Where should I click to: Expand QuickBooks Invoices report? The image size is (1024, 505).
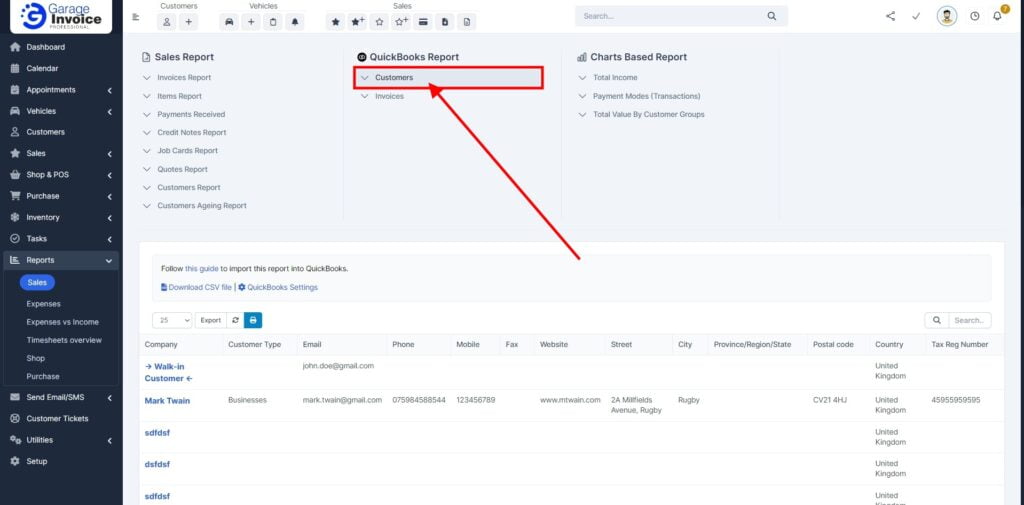[389, 96]
